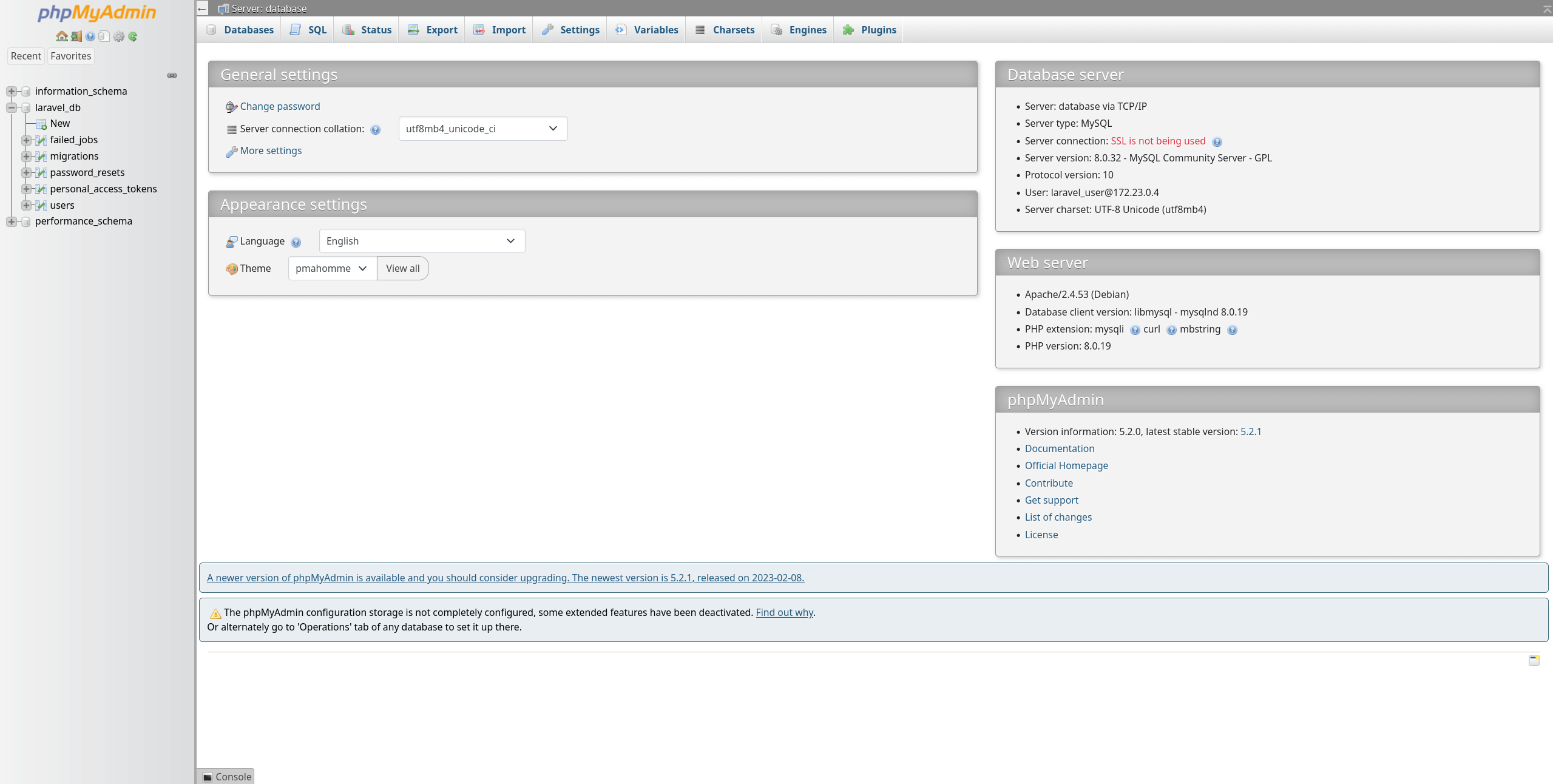The width and height of the screenshot is (1553, 784).
Task: Collapse the laravel_db database tree
Action: 12,108
